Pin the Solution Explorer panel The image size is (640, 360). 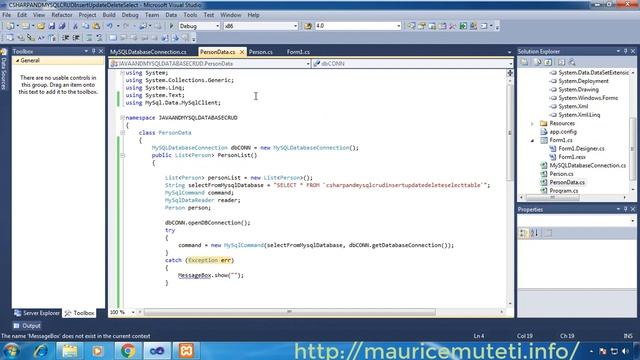625,51
